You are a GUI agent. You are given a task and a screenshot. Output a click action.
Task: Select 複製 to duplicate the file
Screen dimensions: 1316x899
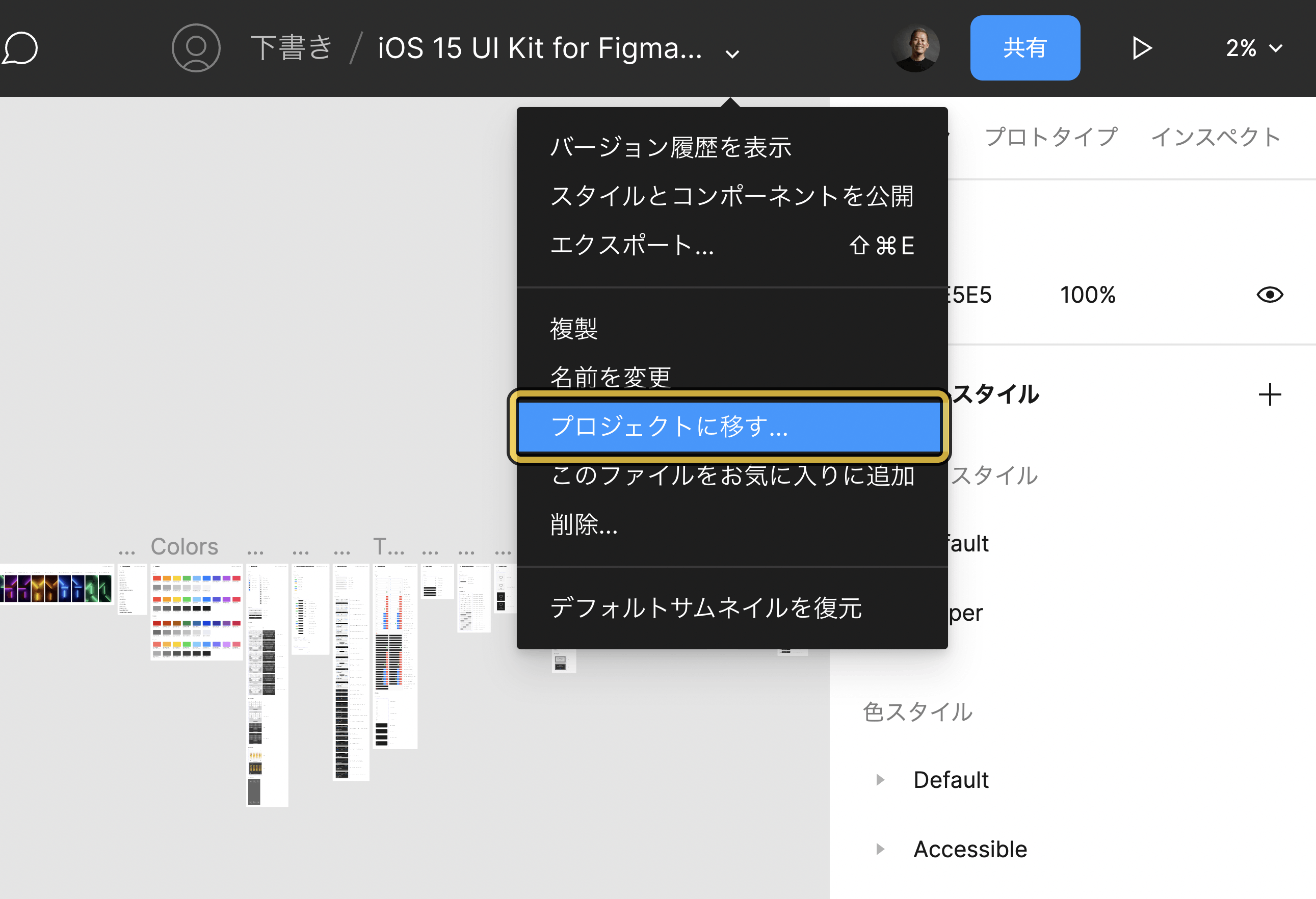point(732,329)
